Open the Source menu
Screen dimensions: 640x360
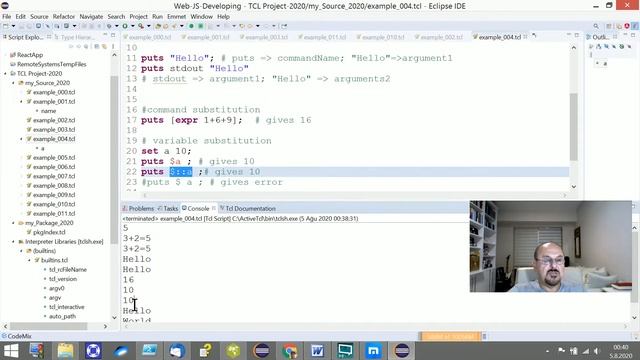(x=39, y=17)
